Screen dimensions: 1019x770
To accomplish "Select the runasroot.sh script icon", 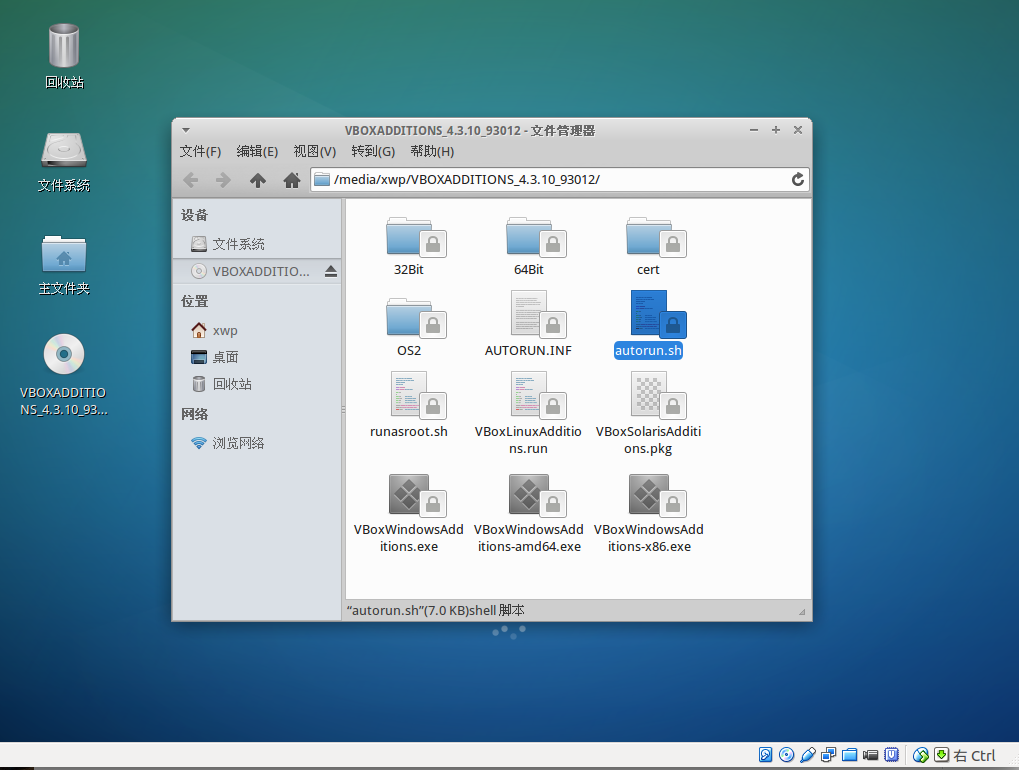I will (x=417, y=395).
